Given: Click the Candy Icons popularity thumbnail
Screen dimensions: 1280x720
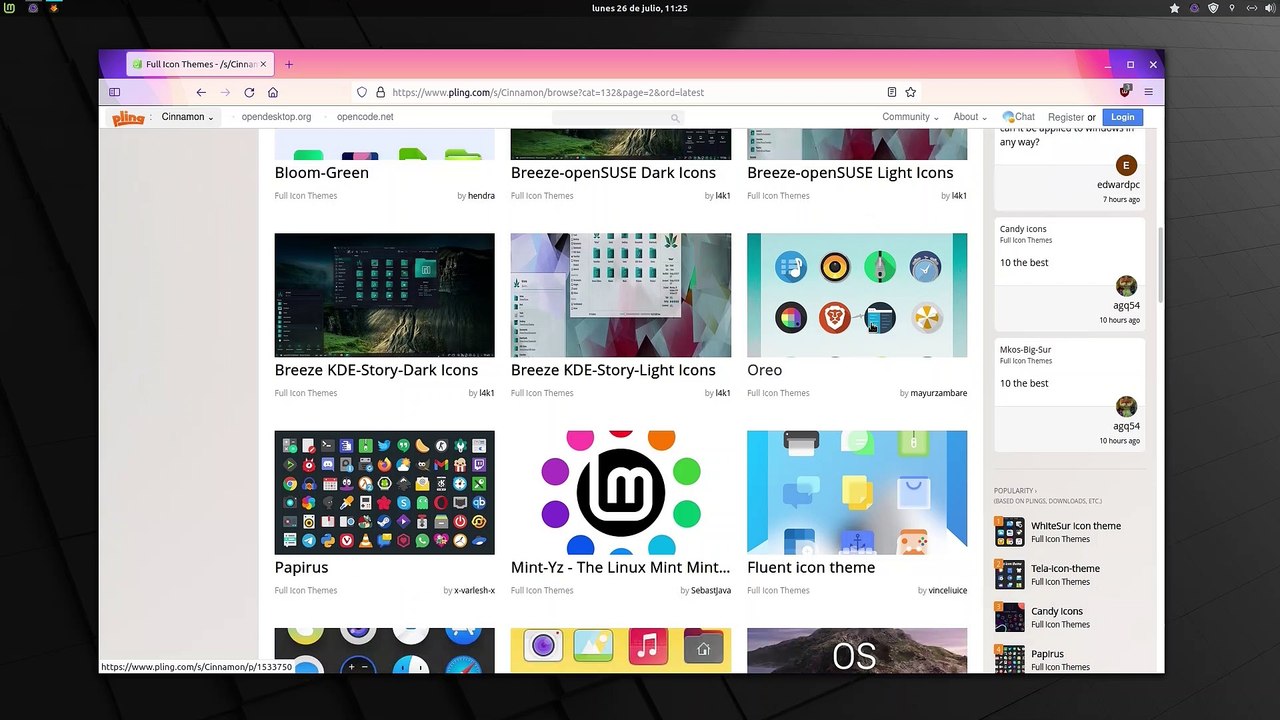Looking at the screenshot, I should (x=1010, y=617).
